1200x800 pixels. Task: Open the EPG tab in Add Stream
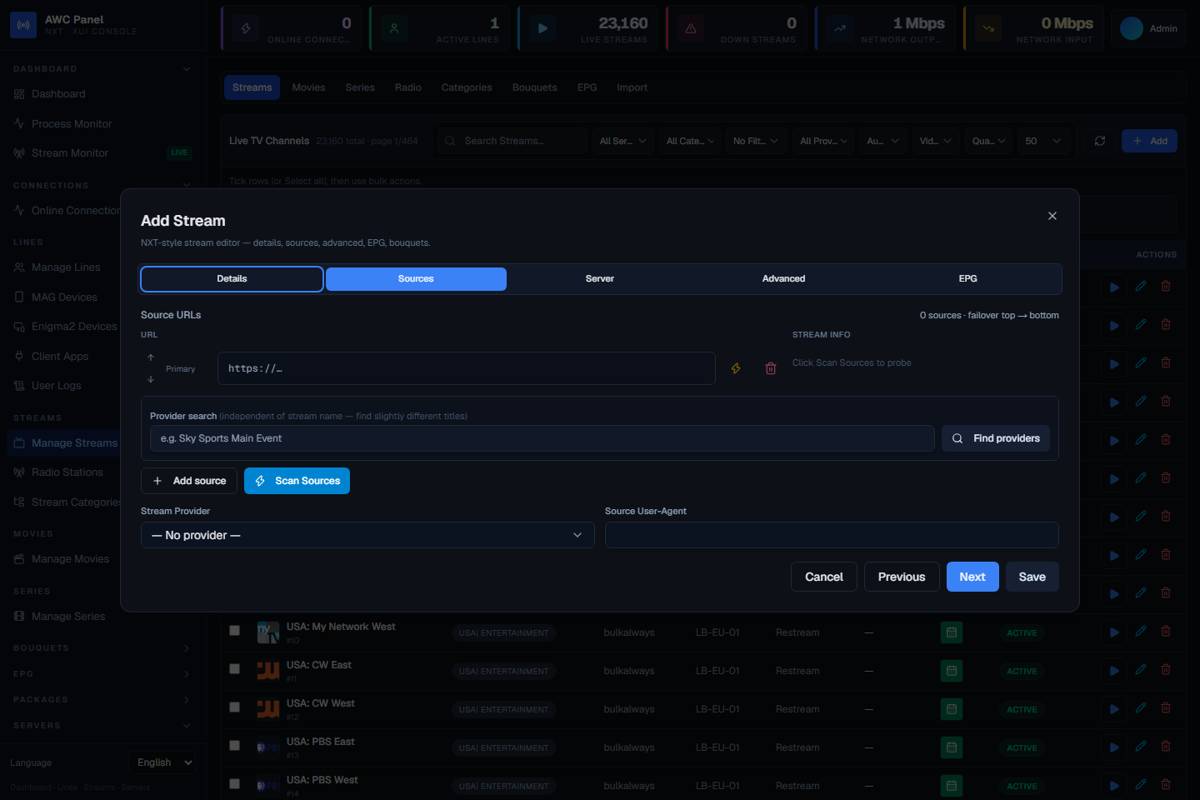click(x=968, y=279)
